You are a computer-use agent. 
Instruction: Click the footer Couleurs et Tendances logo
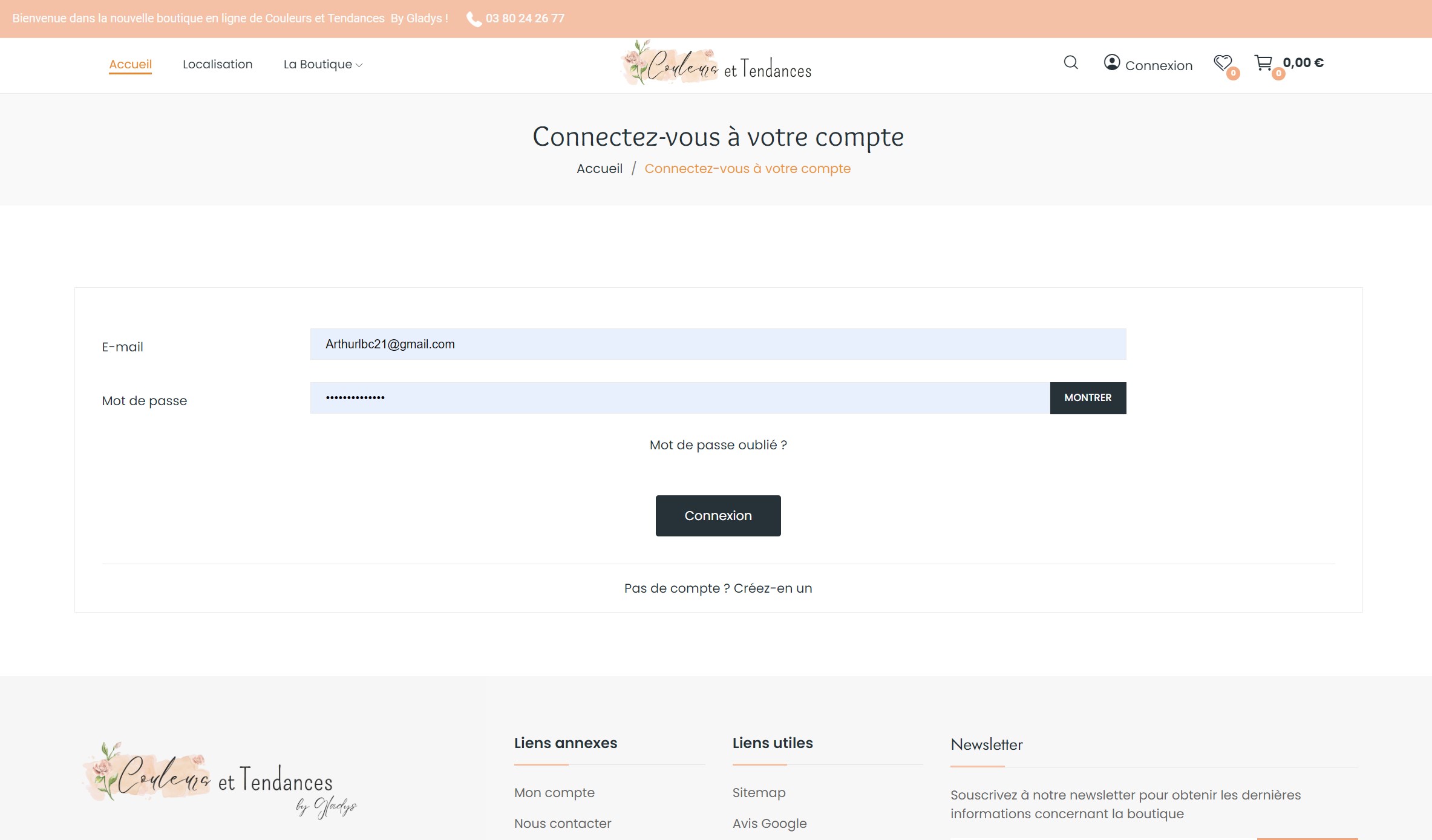pyautogui.click(x=219, y=780)
